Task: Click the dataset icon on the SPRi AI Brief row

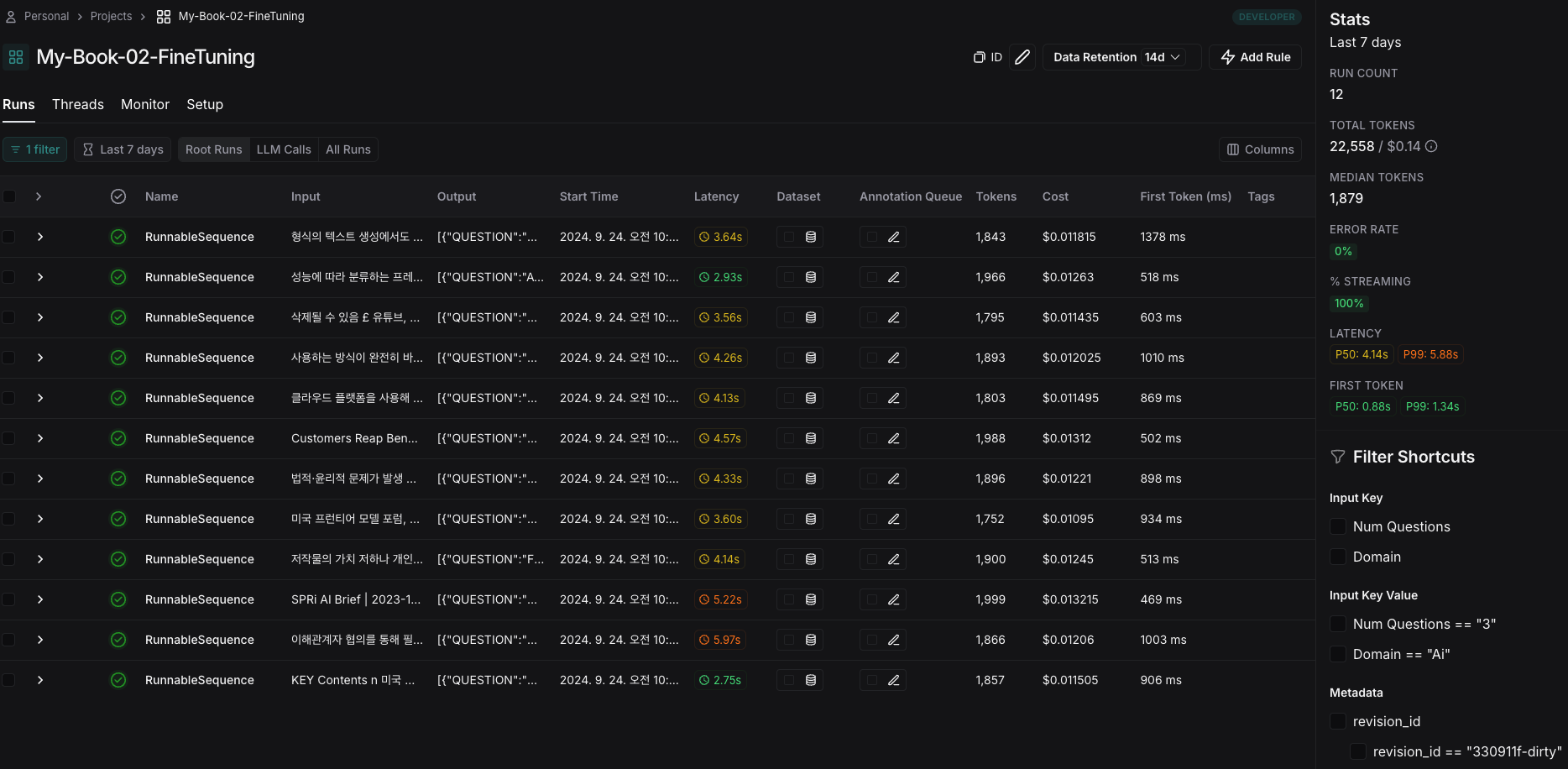Action: 811,599
